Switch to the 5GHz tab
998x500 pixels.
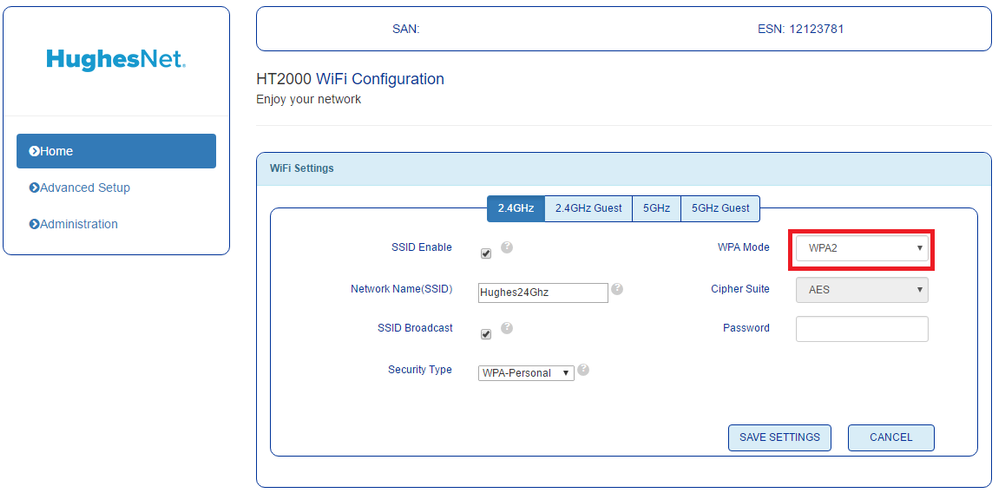(x=656, y=208)
